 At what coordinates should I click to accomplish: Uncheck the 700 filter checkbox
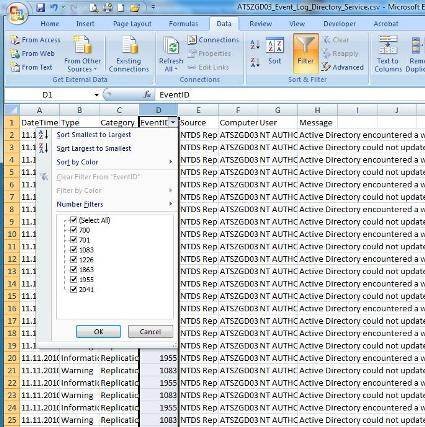(74, 230)
